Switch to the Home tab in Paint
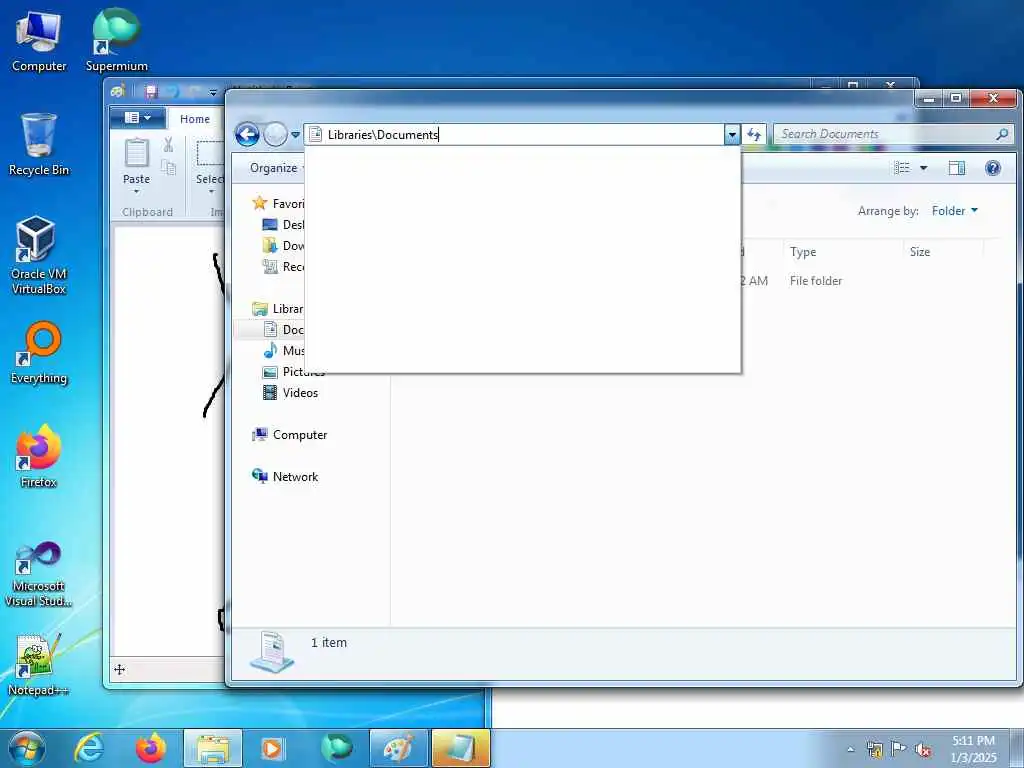The image size is (1024, 768). [x=195, y=119]
